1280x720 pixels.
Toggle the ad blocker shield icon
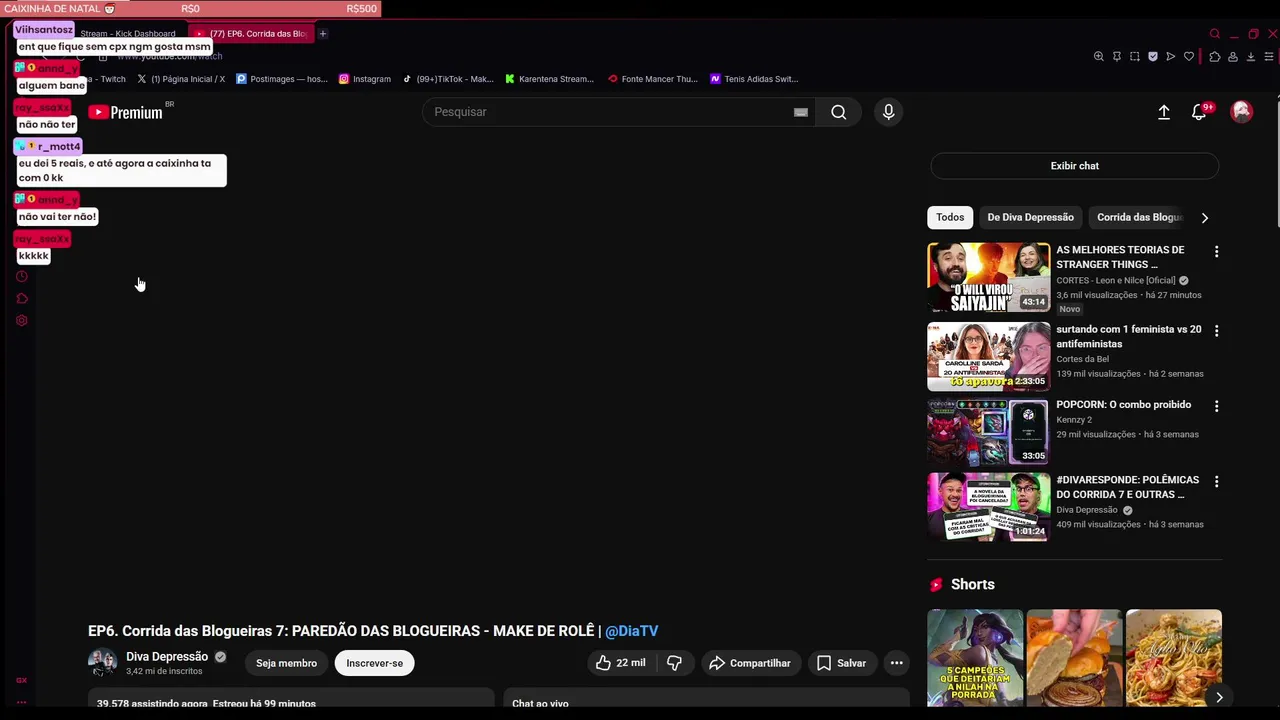(1153, 57)
